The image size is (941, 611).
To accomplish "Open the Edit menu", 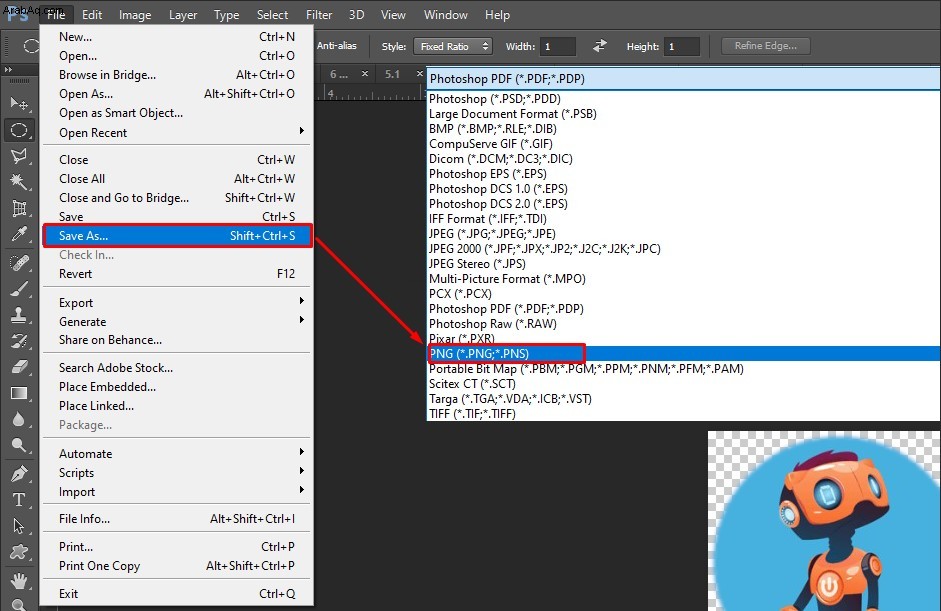I will point(92,14).
